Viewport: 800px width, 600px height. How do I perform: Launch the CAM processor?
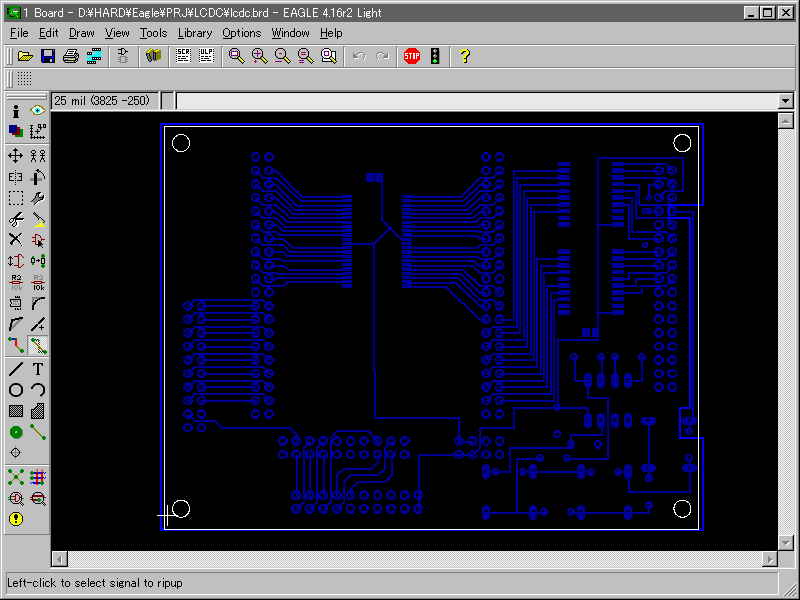[94, 56]
